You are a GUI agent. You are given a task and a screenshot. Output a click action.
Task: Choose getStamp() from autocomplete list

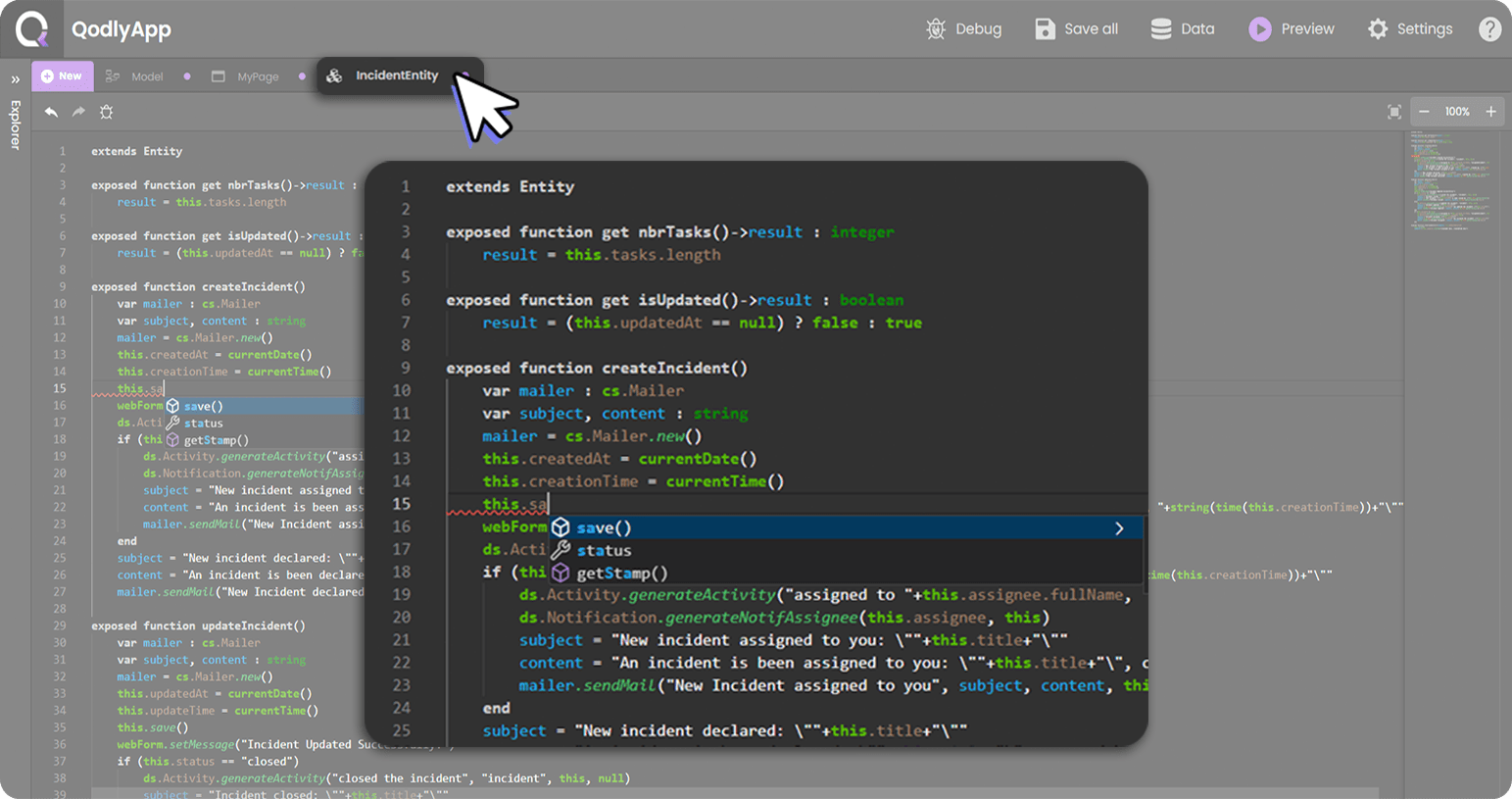pos(621,574)
